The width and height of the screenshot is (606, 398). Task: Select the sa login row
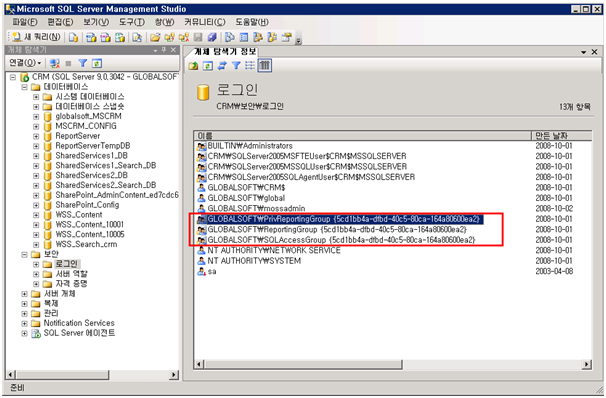coord(212,272)
